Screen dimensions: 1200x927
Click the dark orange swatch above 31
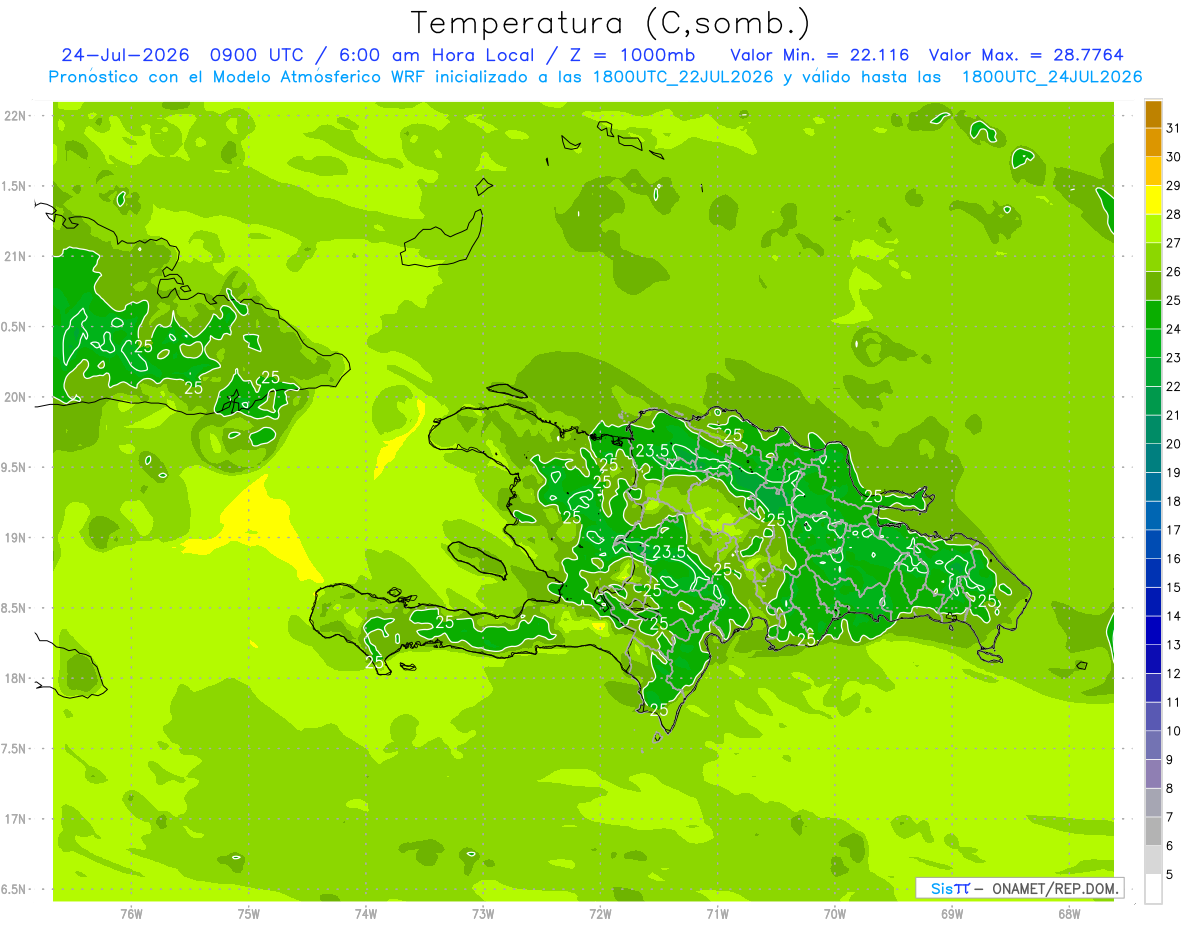click(x=1153, y=115)
